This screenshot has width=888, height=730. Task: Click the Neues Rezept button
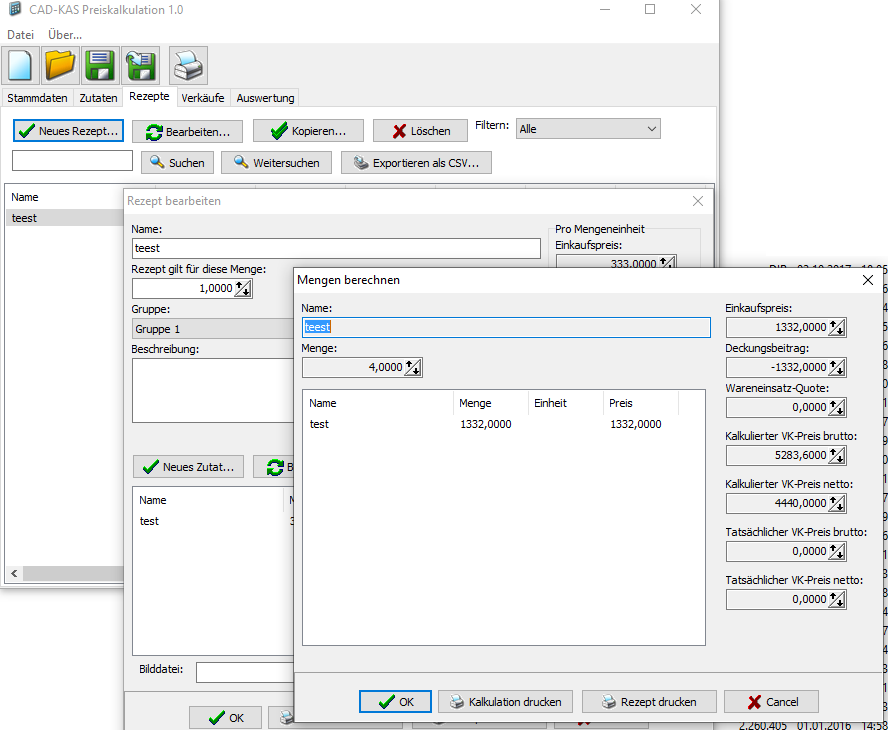[x=68, y=131]
